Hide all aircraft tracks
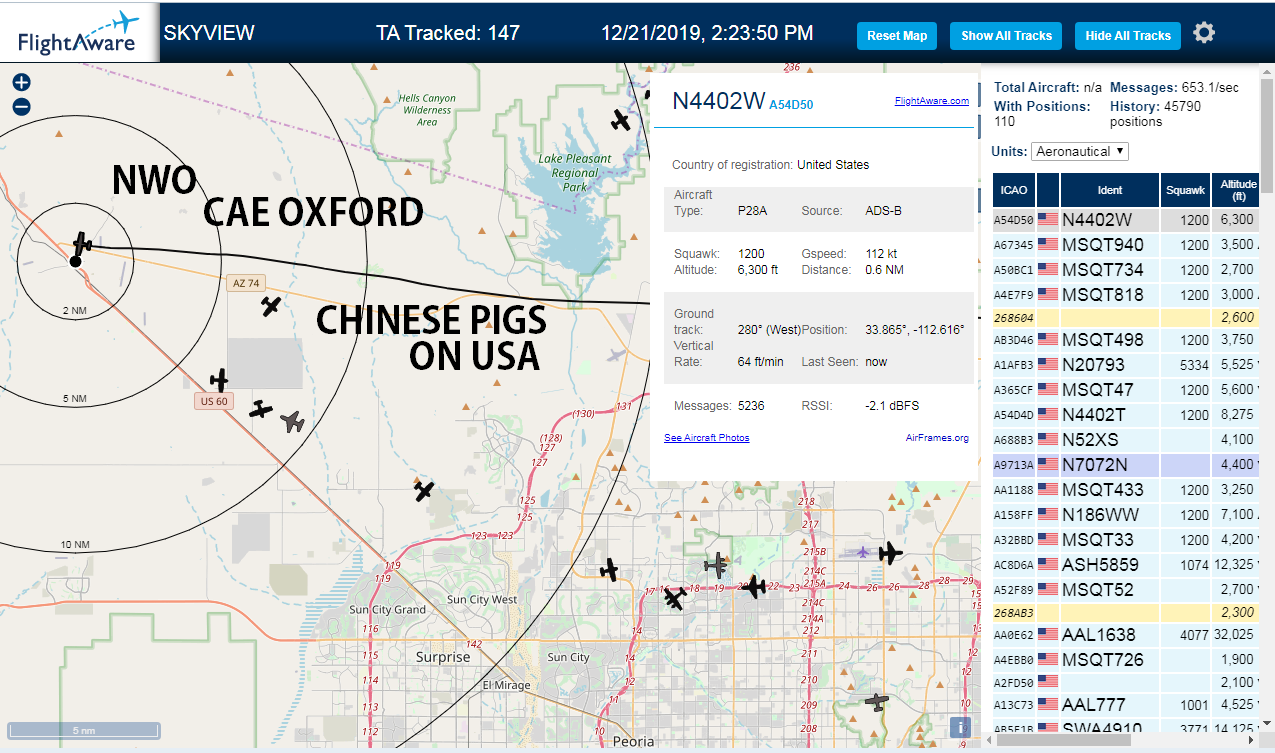Image resolution: width=1275 pixels, height=753 pixels. 1128,36
